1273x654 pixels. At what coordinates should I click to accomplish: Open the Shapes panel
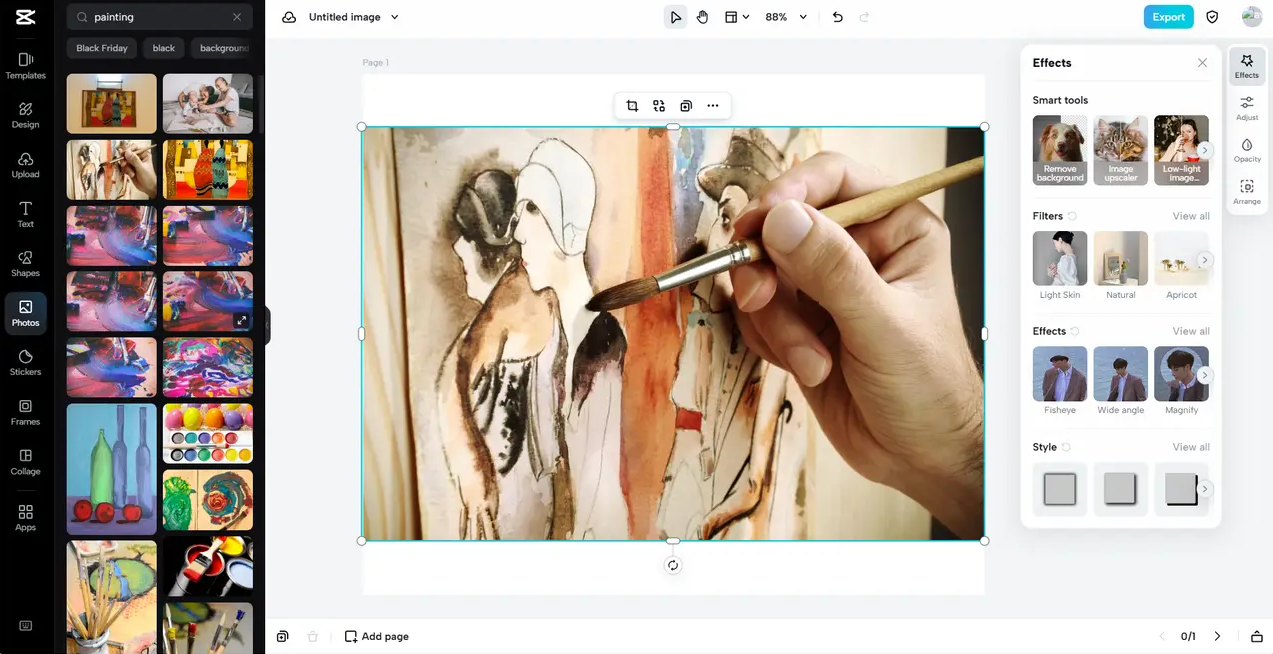point(26,264)
